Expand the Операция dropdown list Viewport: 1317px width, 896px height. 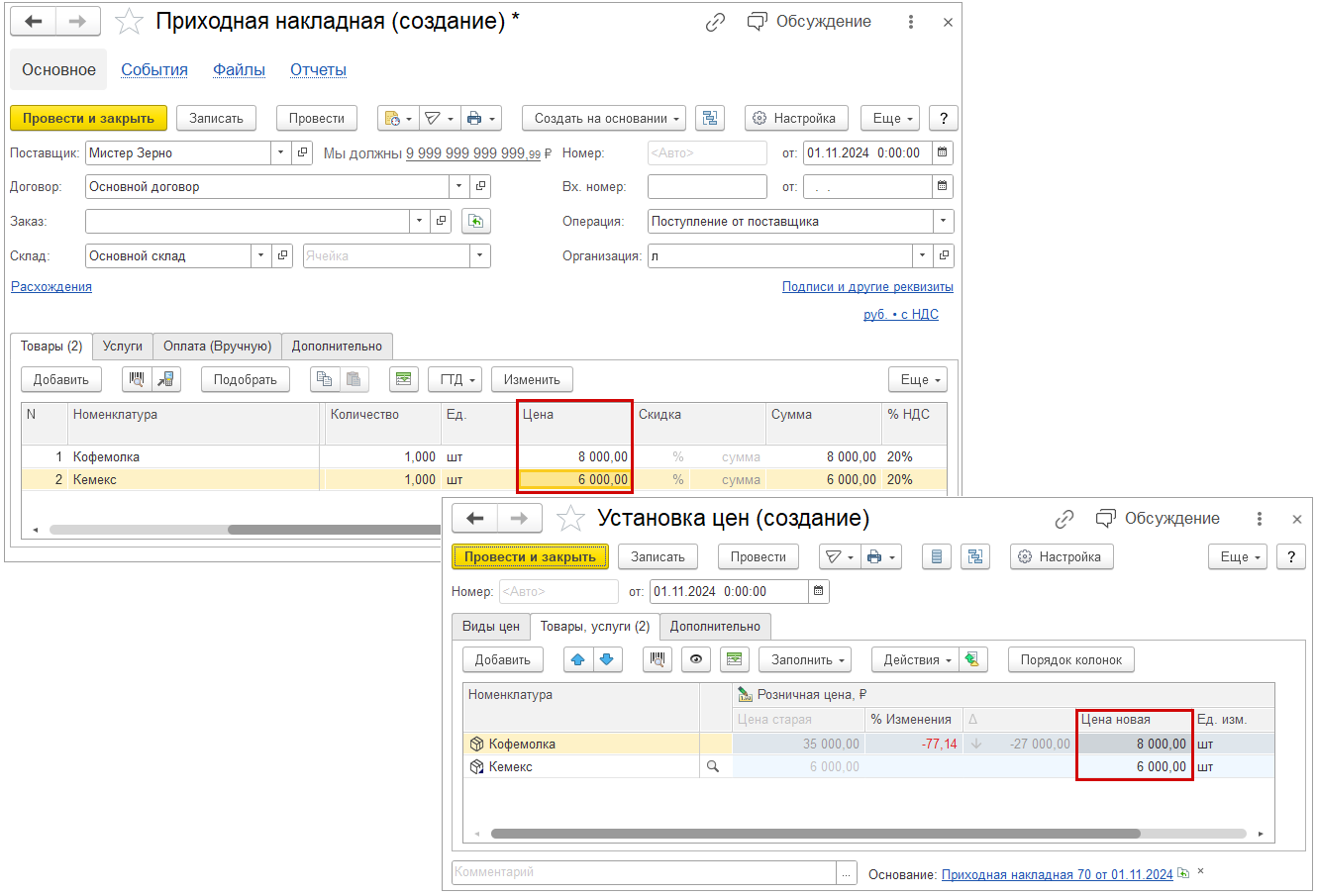[943, 222]
